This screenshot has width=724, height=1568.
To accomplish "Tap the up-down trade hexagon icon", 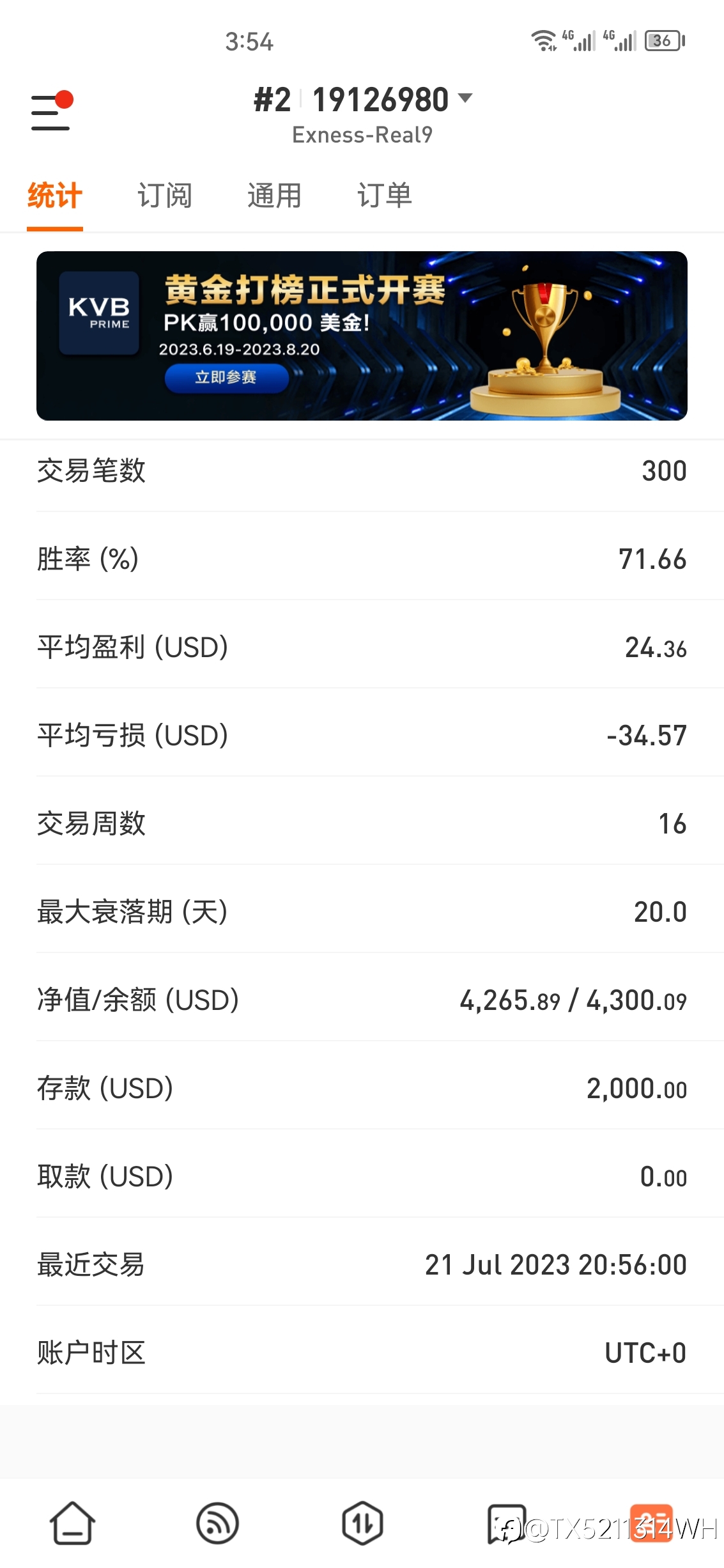I will click(362, 1523).
